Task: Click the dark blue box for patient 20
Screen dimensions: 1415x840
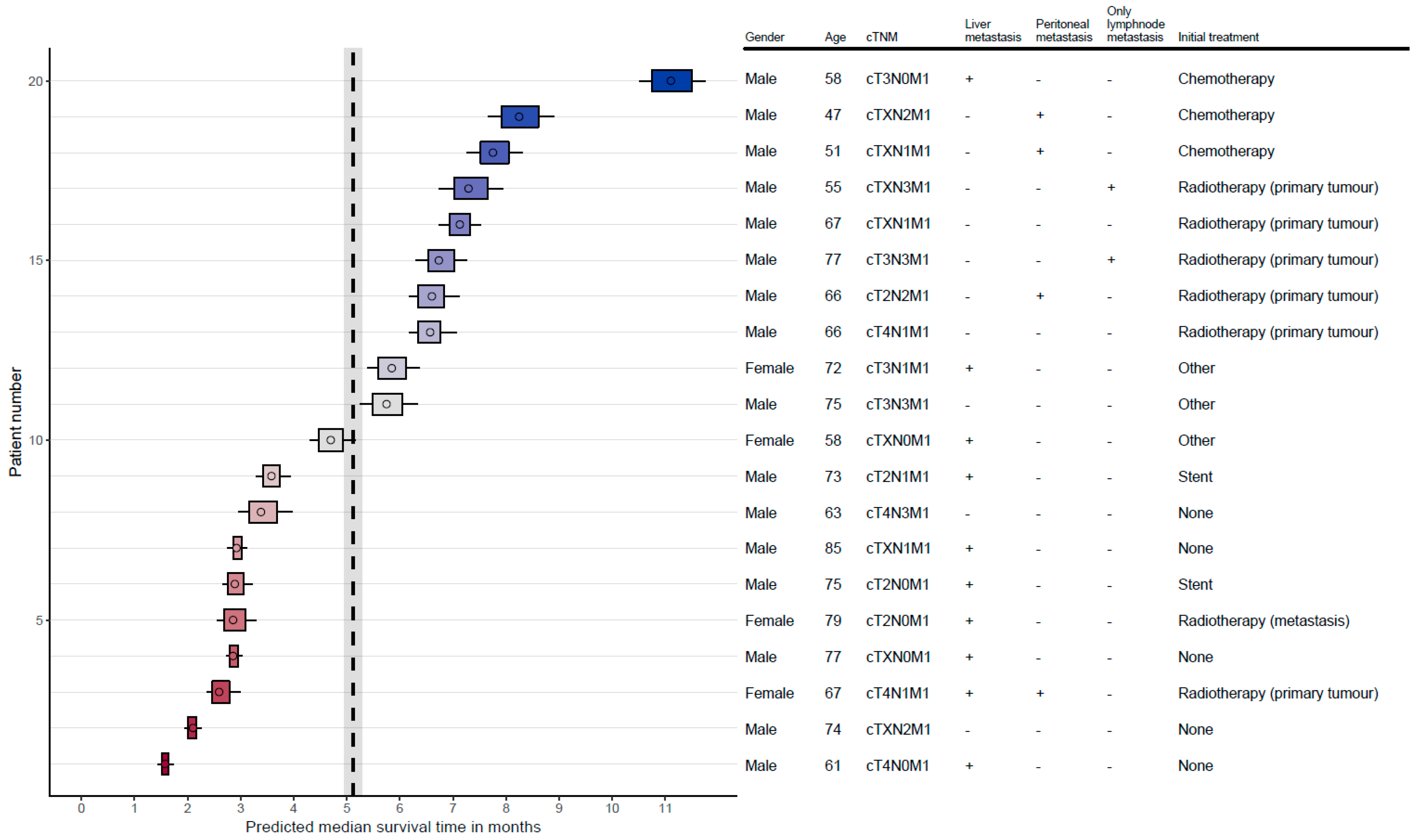Action: (x=671, y=80)
